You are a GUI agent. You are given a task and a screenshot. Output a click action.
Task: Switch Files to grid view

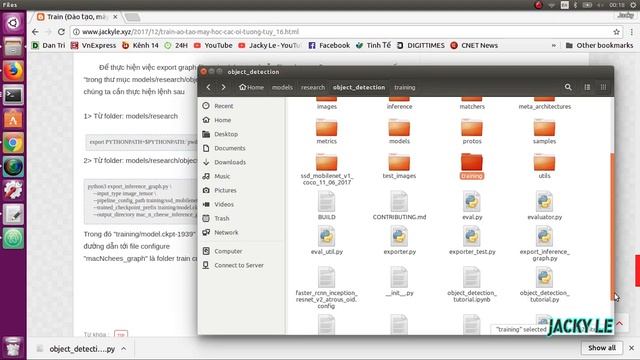tap(603, 87)
